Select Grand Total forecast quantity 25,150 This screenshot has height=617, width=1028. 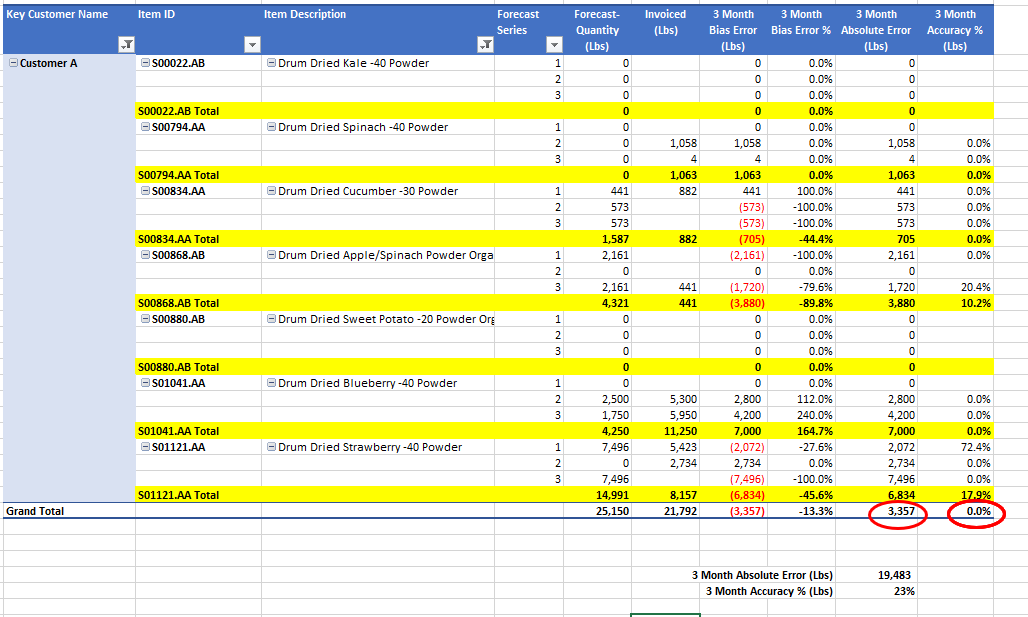click(612, 511)
